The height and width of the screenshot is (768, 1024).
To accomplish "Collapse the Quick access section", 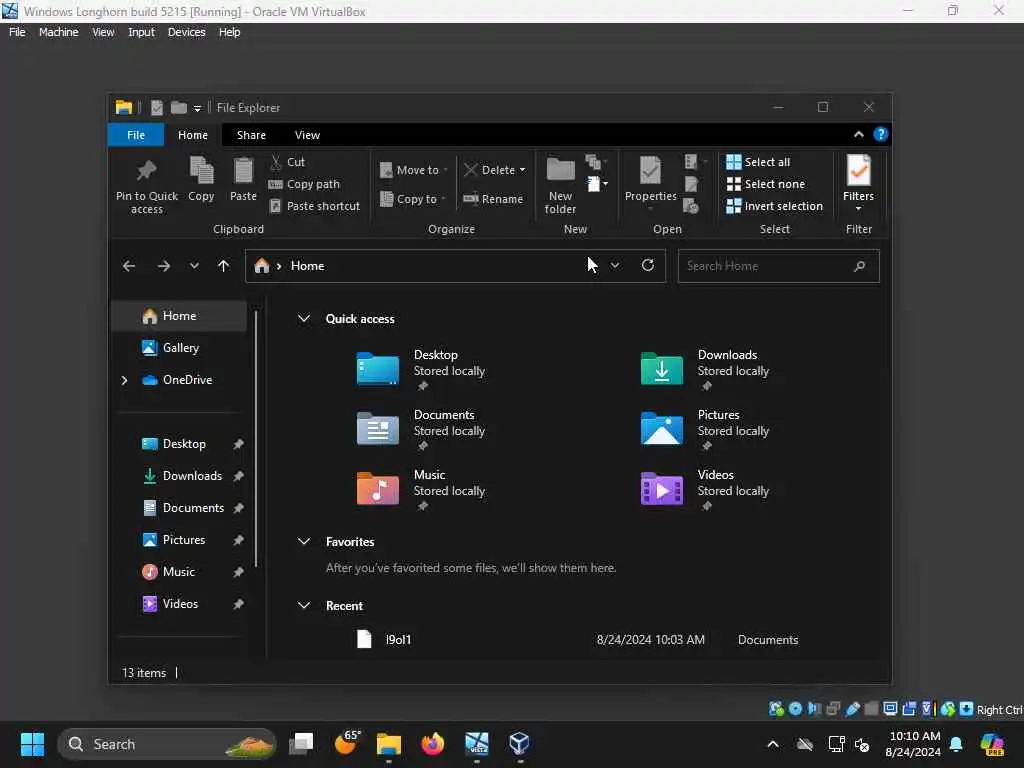I will (x=304, y=319).
